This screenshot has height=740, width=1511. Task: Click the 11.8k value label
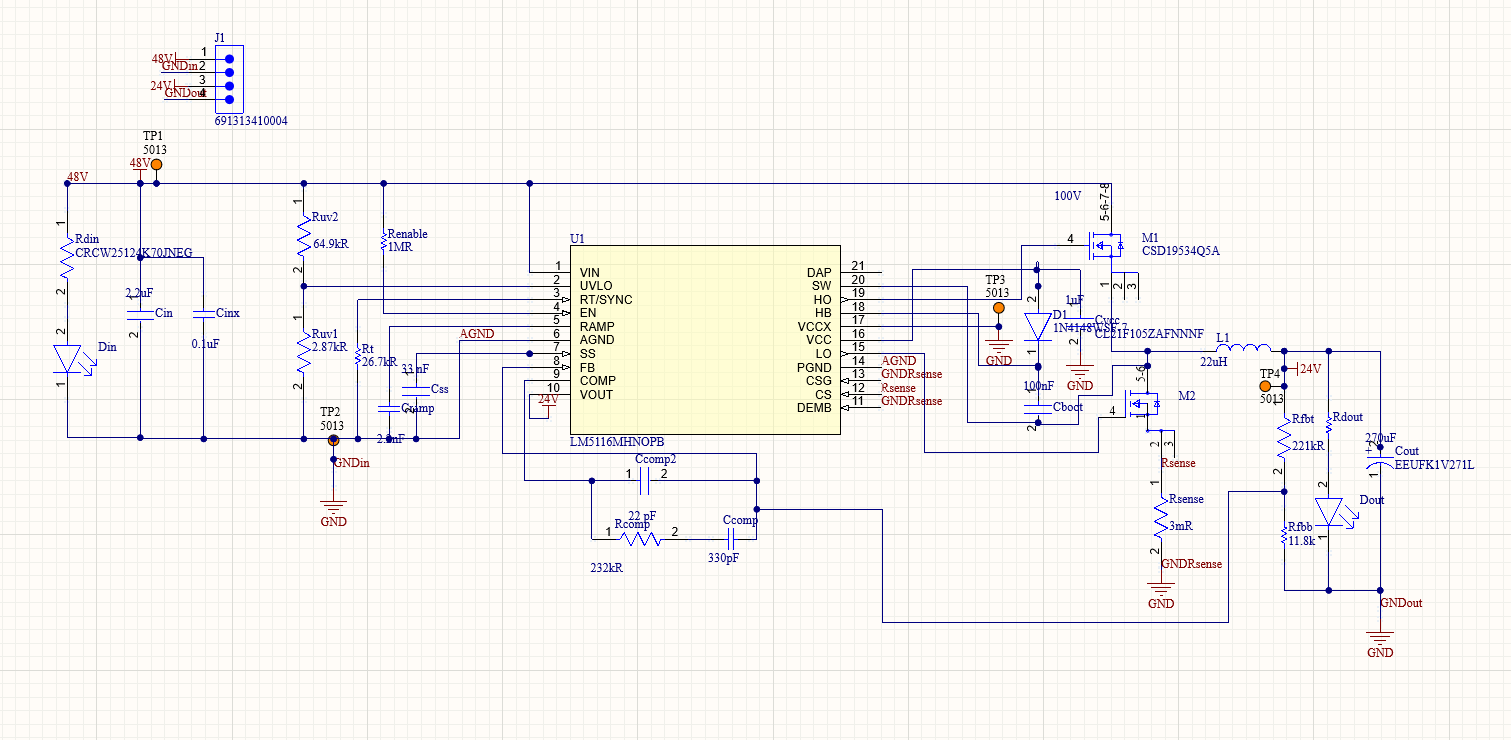pos(1303,540)
